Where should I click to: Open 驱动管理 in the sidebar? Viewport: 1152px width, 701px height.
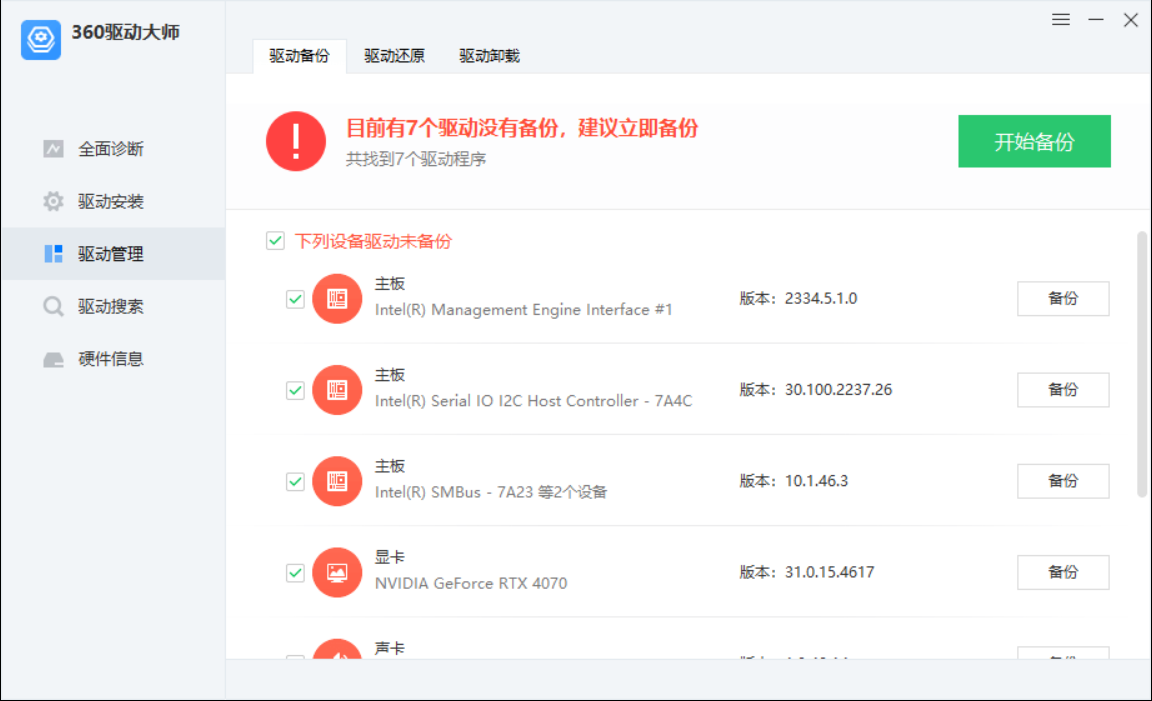tap(113, 254)
